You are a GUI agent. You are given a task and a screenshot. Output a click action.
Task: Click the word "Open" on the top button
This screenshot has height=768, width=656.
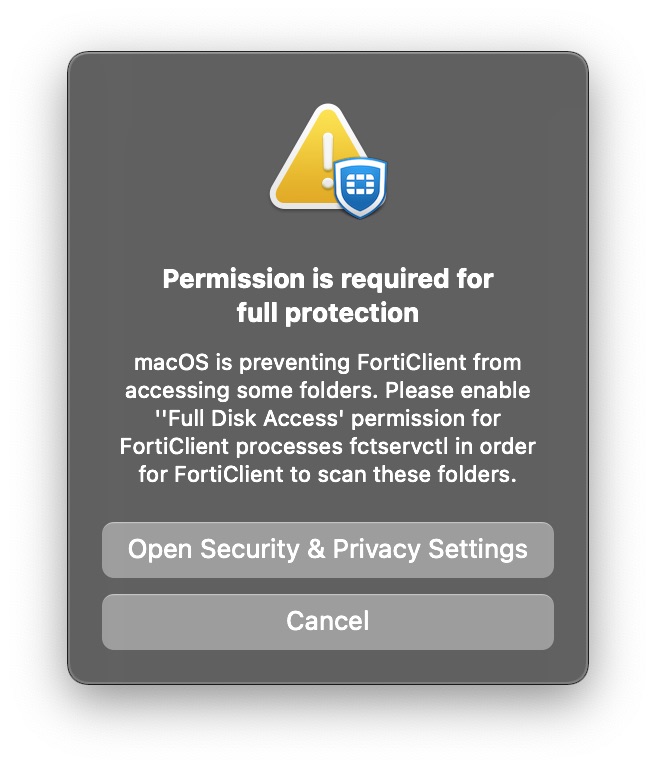coord(158,550)
